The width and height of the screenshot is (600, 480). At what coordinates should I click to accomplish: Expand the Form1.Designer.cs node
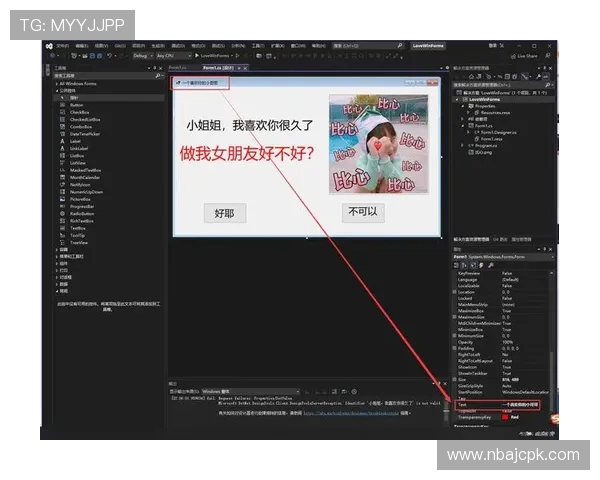click(468, 132)
